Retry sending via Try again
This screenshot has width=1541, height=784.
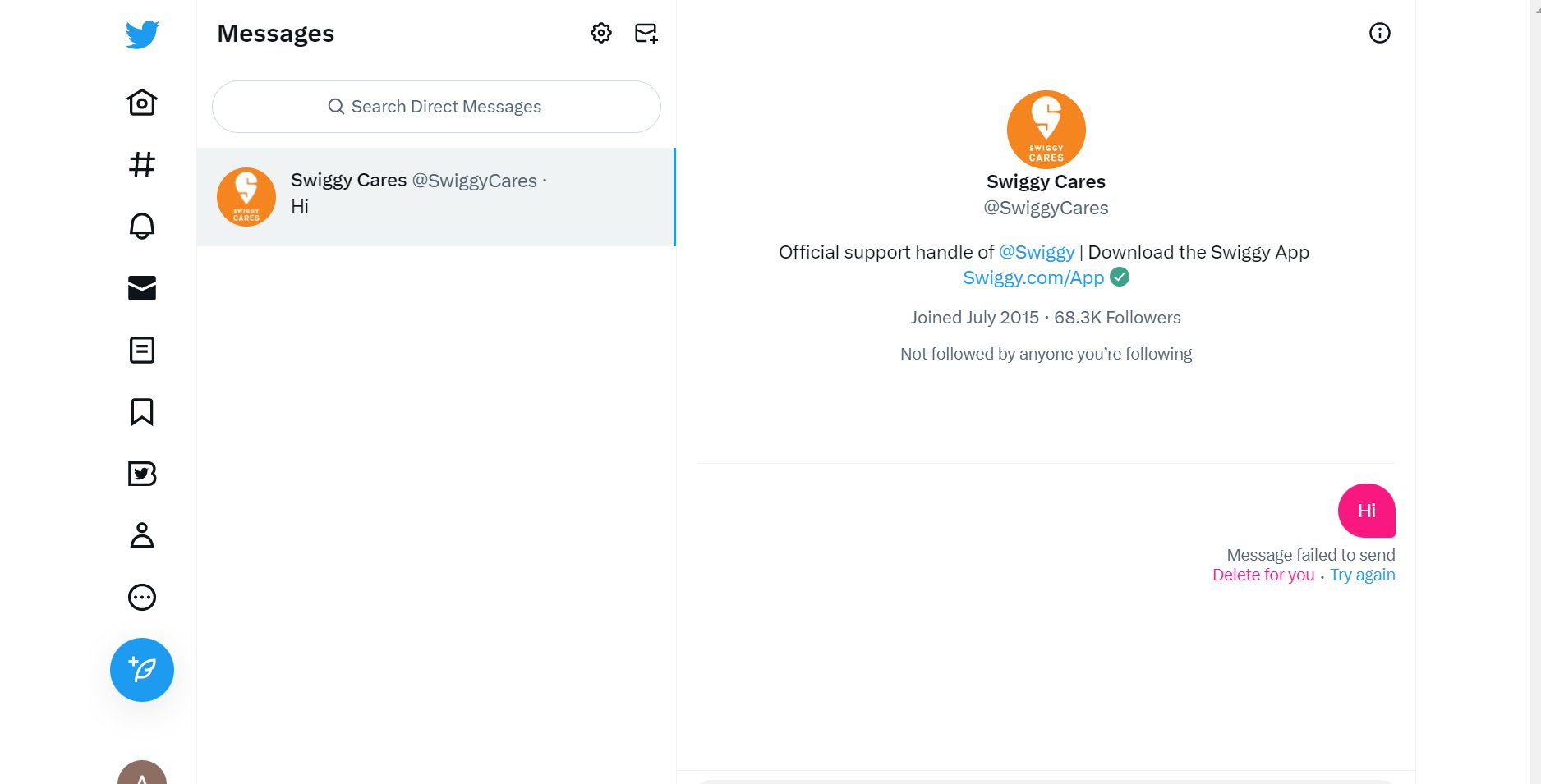coord(1362,575)
